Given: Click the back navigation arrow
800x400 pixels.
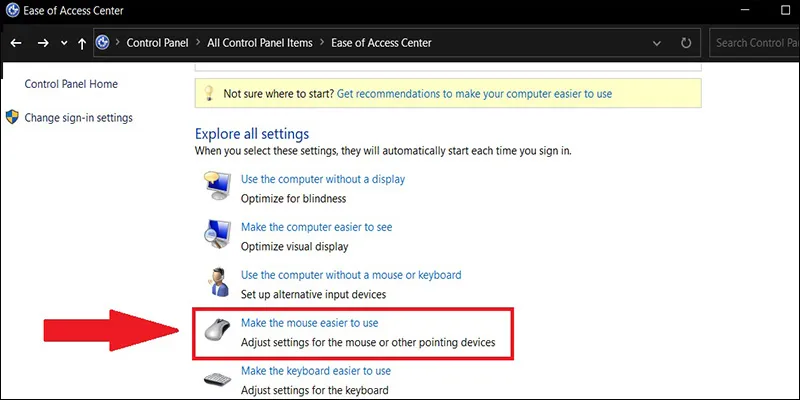Looking at the screenshot, I should 16,43.
